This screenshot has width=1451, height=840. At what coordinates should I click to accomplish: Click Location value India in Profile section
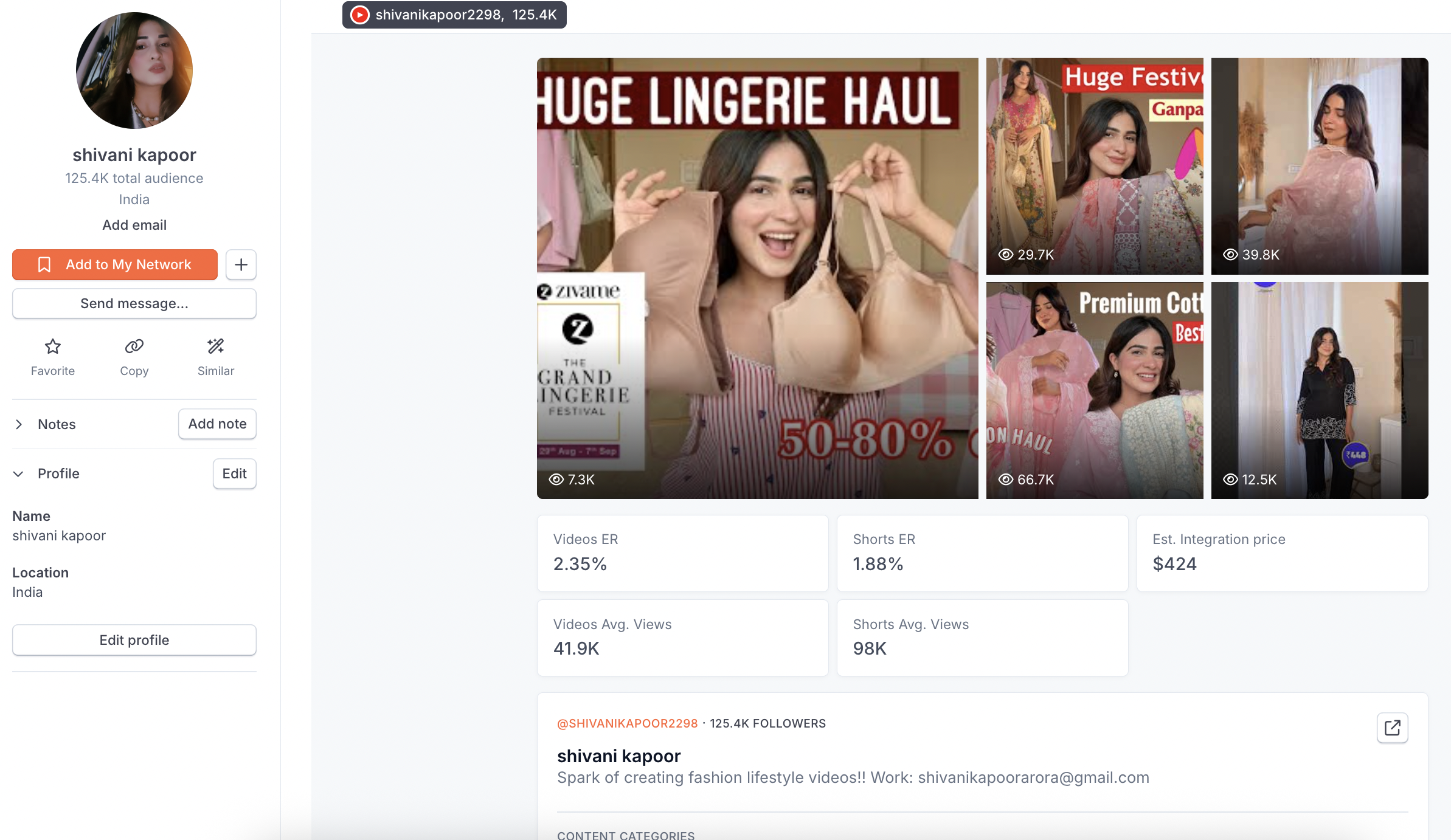click(x=27, y=592)
